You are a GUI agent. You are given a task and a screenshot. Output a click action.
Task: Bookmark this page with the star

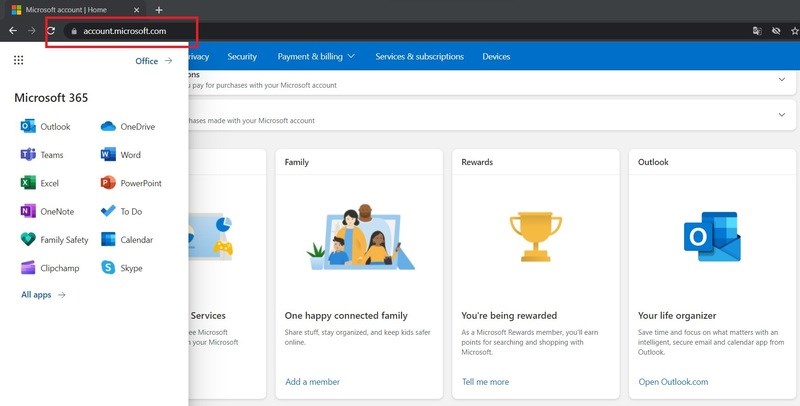tap(794, 31)
